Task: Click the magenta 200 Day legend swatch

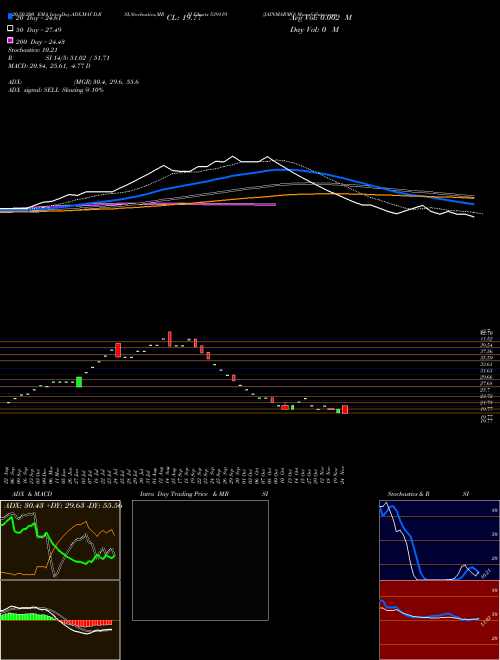Action: pyautogui.click(x=11, y=41)
